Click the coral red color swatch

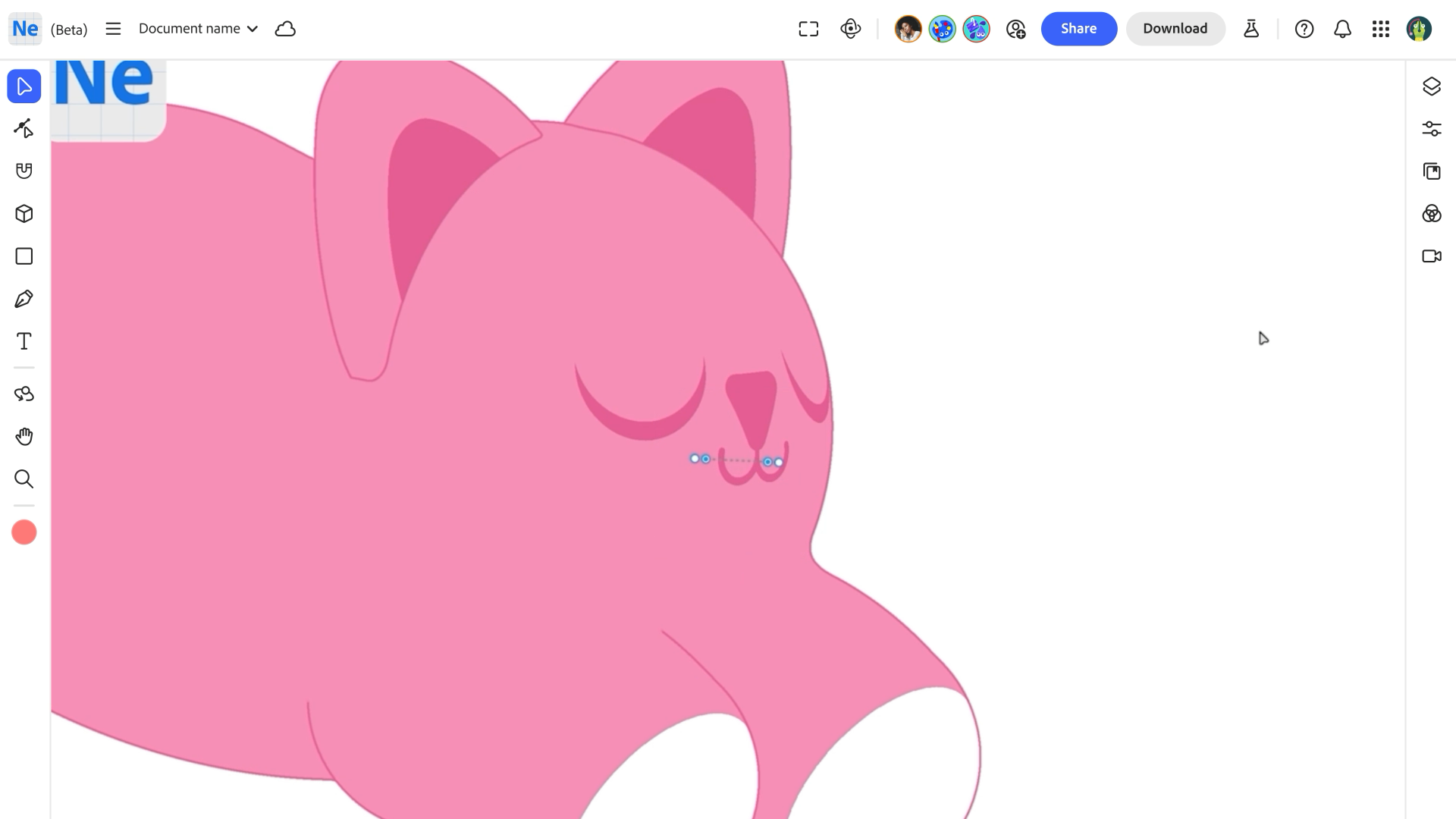(x=24, y=532)
